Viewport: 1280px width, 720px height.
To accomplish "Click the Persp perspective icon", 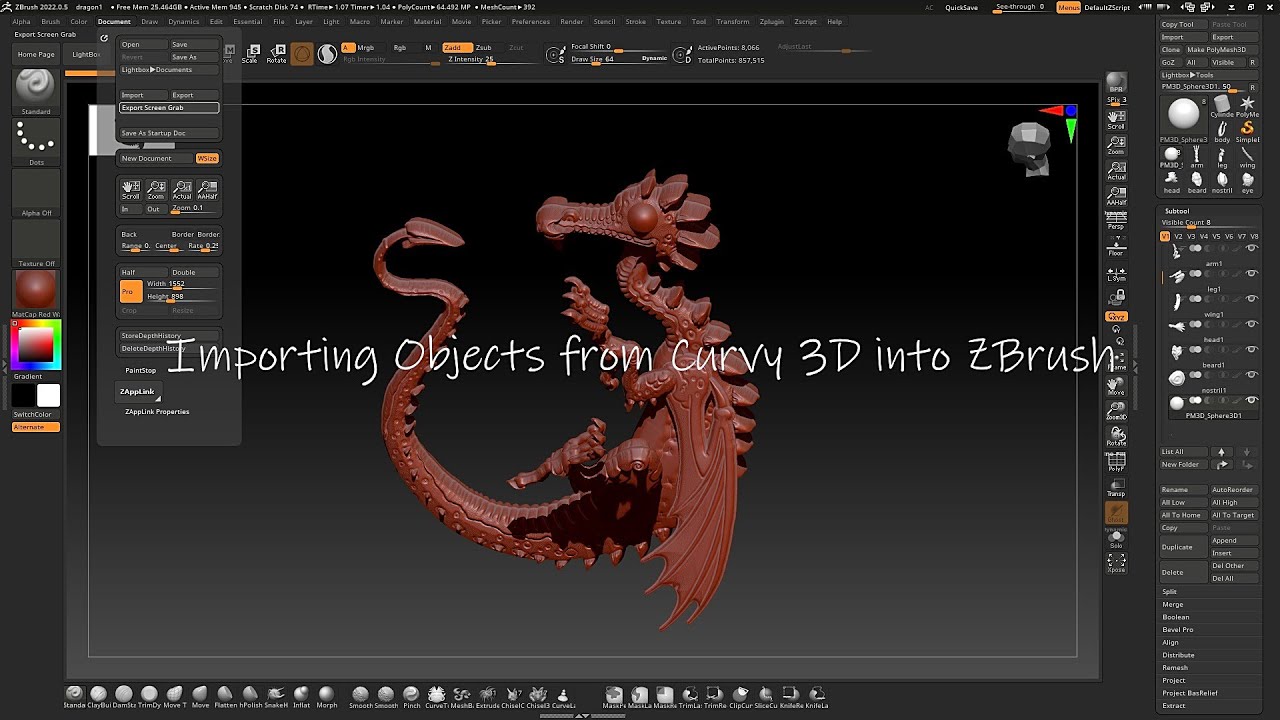I will click(x=1116, y=219).
